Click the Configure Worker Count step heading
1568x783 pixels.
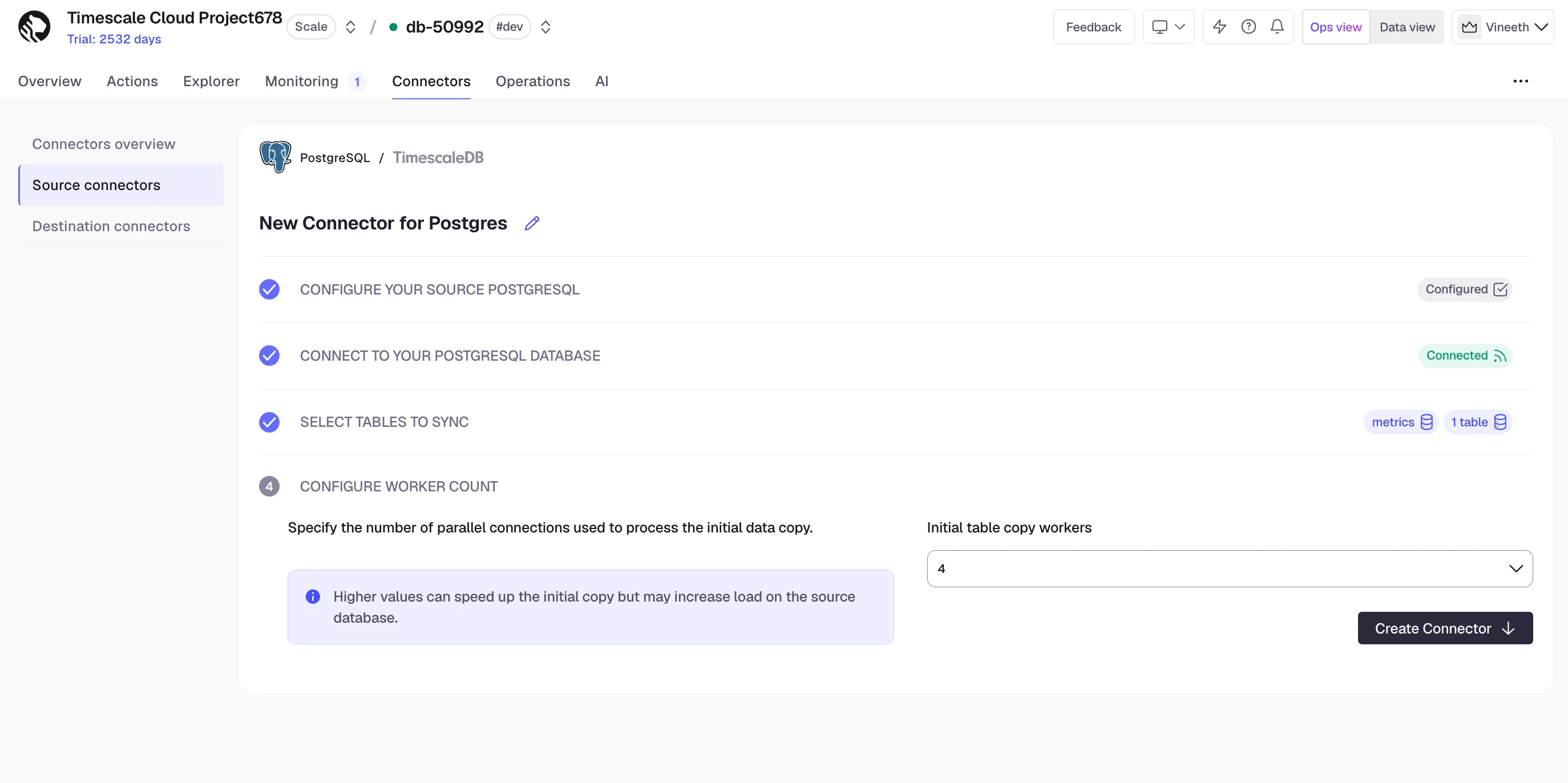pyautogui.click(x=399, y=486)
